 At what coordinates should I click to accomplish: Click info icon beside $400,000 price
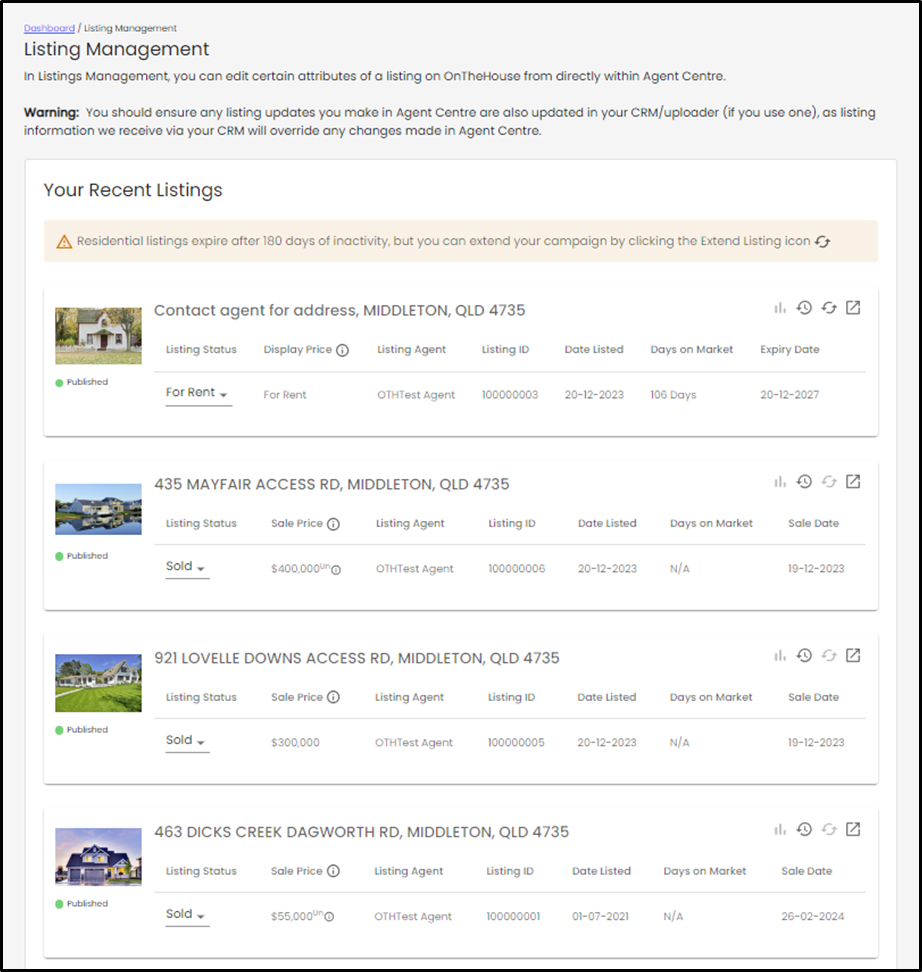tap(336, 570)
